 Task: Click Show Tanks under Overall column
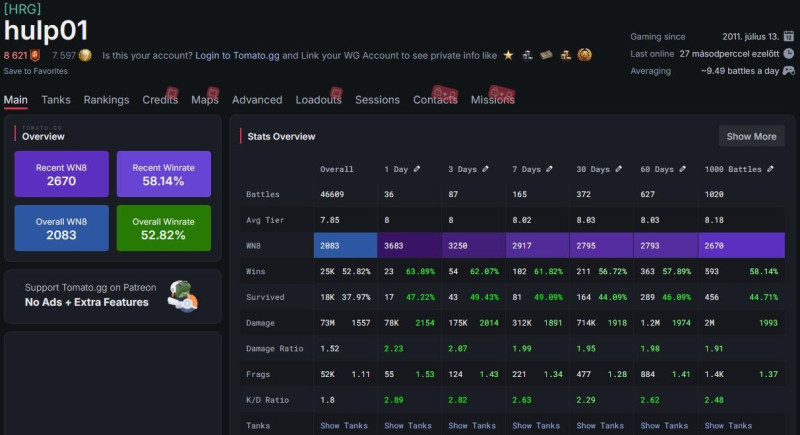pos(344,425)
